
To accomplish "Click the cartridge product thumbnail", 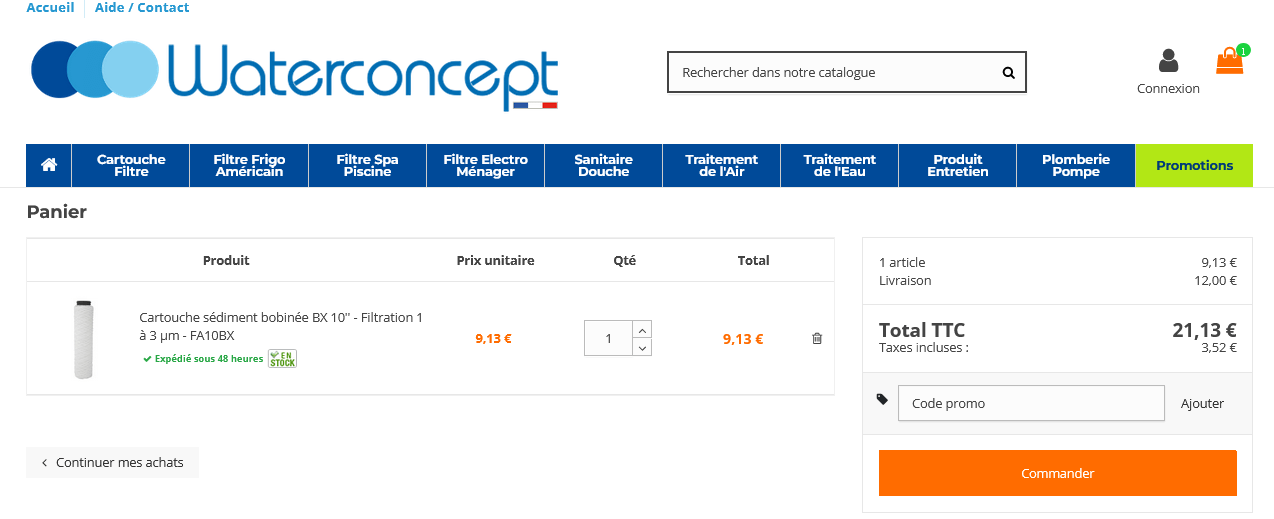I will (x=83, y=339).
